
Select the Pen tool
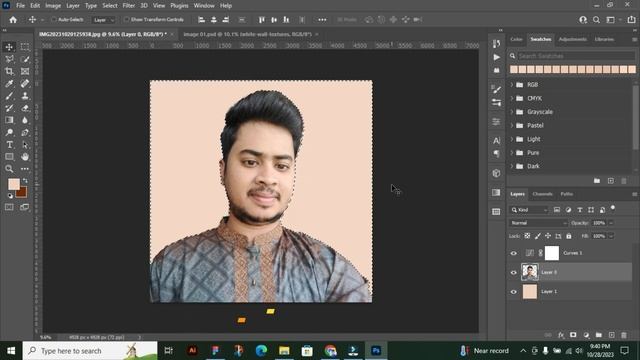coord(25,132)
